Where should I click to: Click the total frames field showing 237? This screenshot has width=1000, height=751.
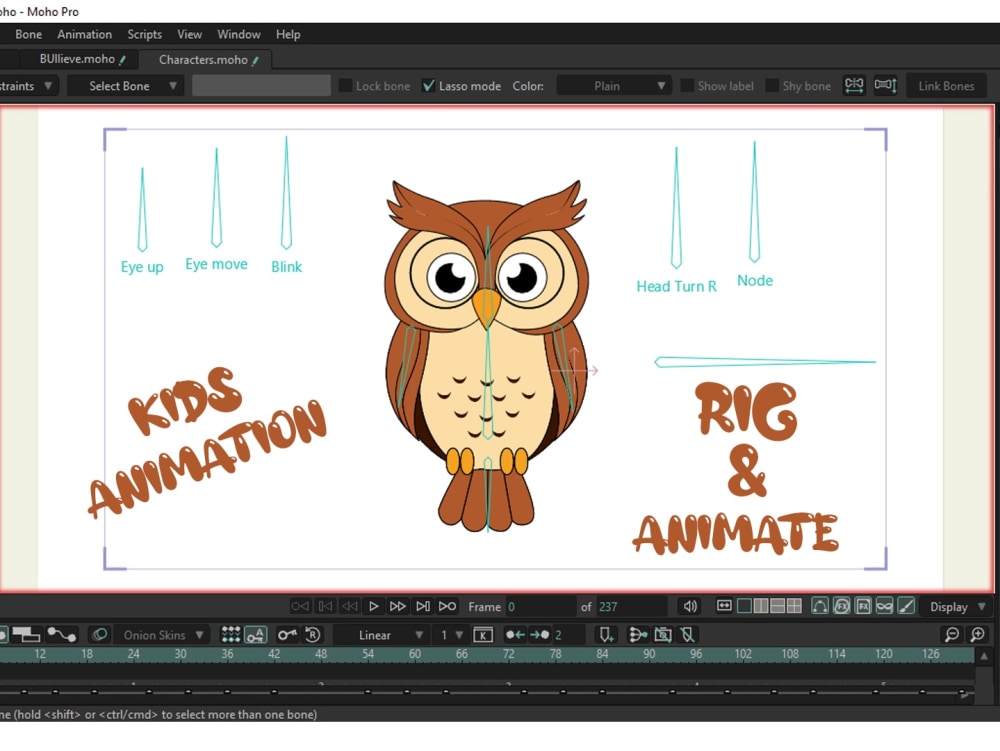631,607
